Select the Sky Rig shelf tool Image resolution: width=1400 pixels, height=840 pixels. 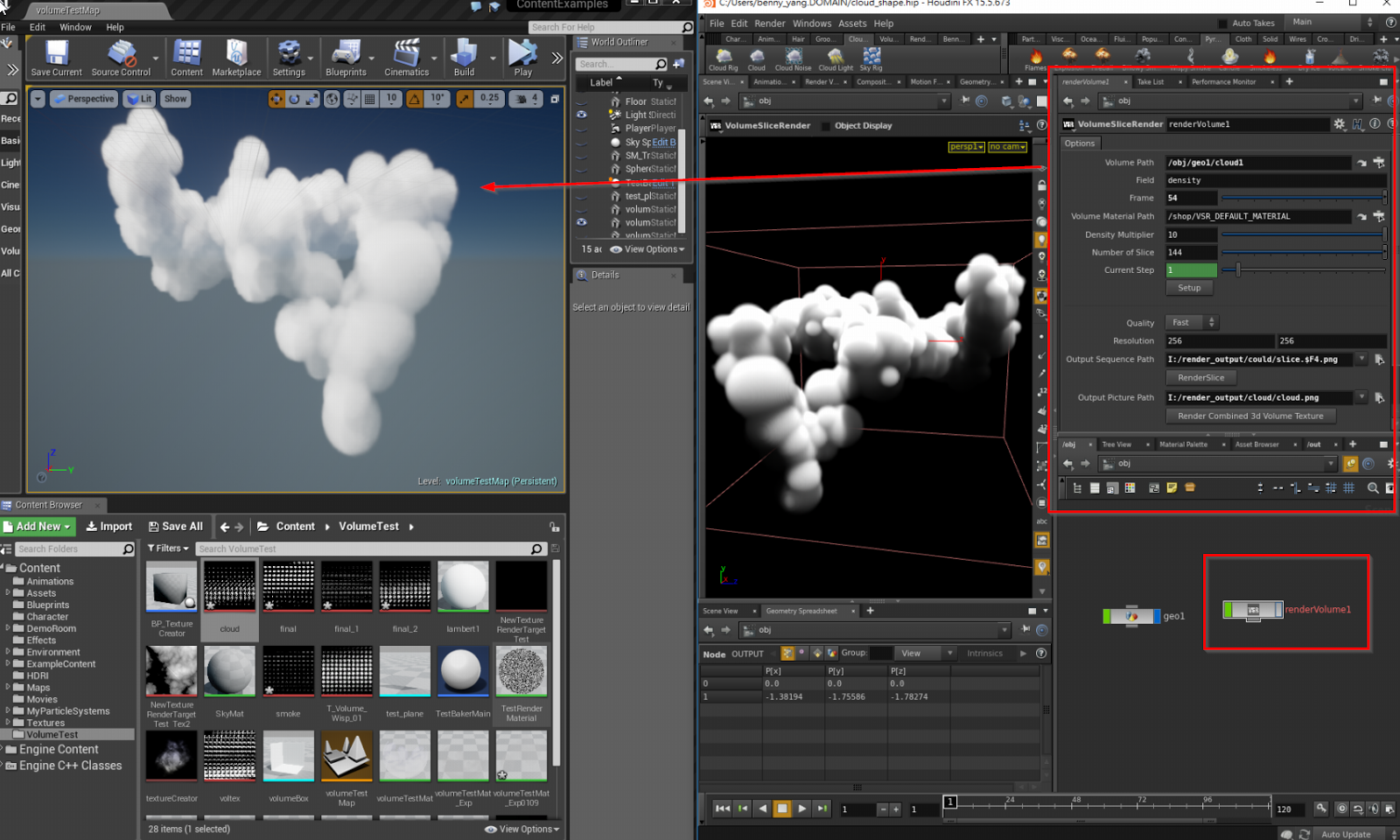pyautogui.click(x=871, y=59)
